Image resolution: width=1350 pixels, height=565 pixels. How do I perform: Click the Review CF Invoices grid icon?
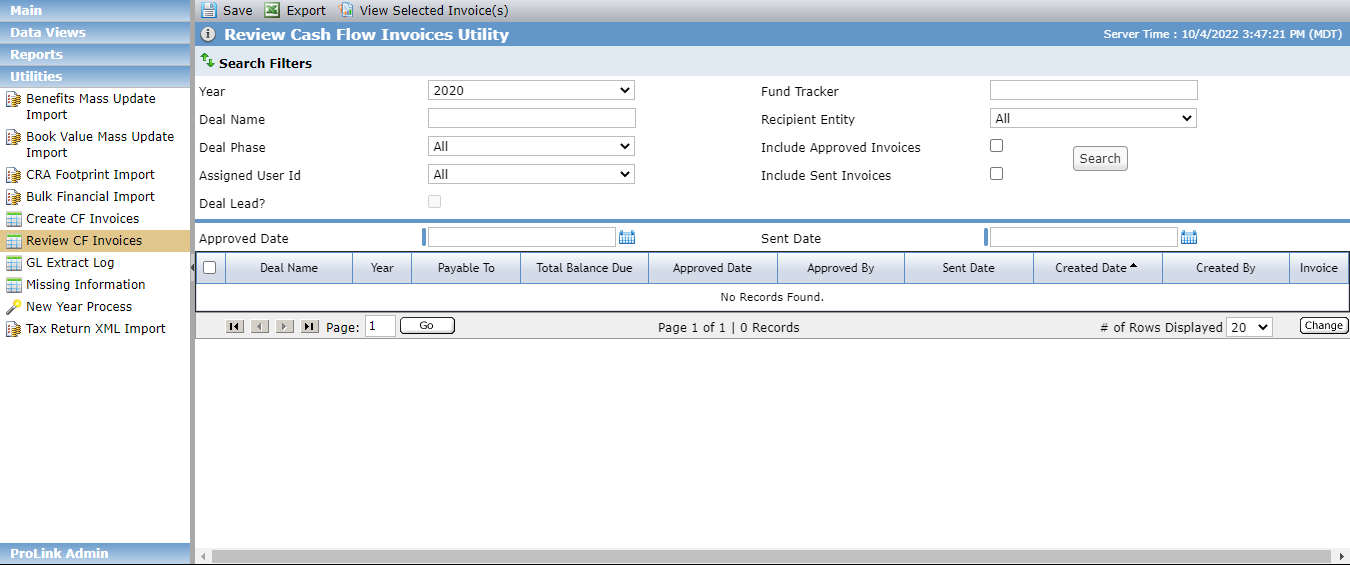click(14, 241)
